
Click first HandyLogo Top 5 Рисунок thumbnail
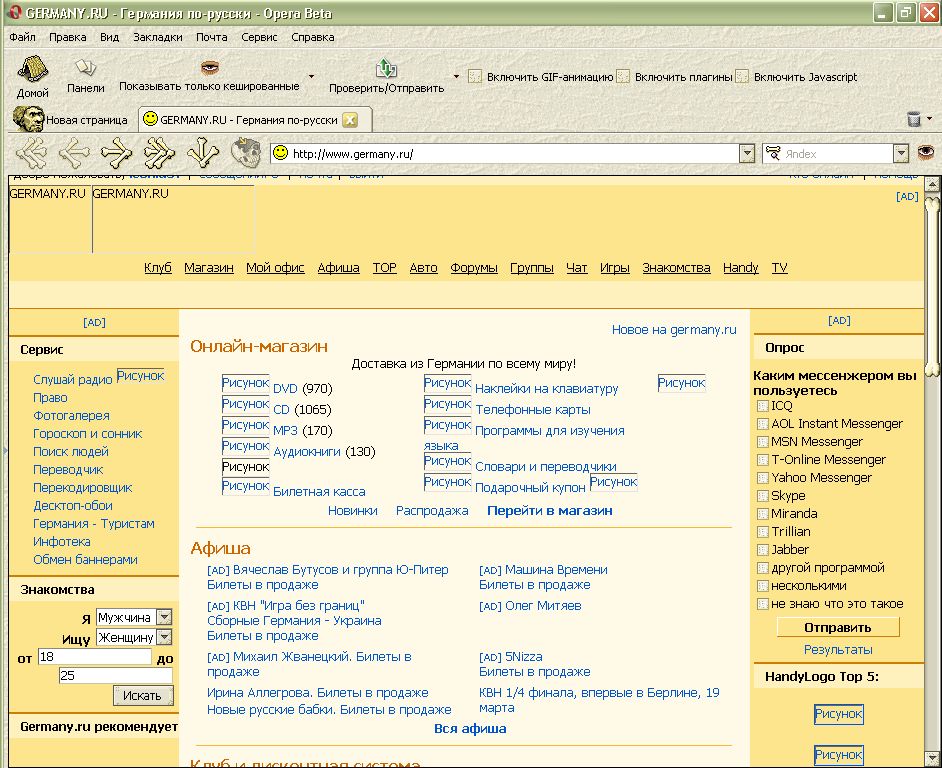tap(839, 714)
